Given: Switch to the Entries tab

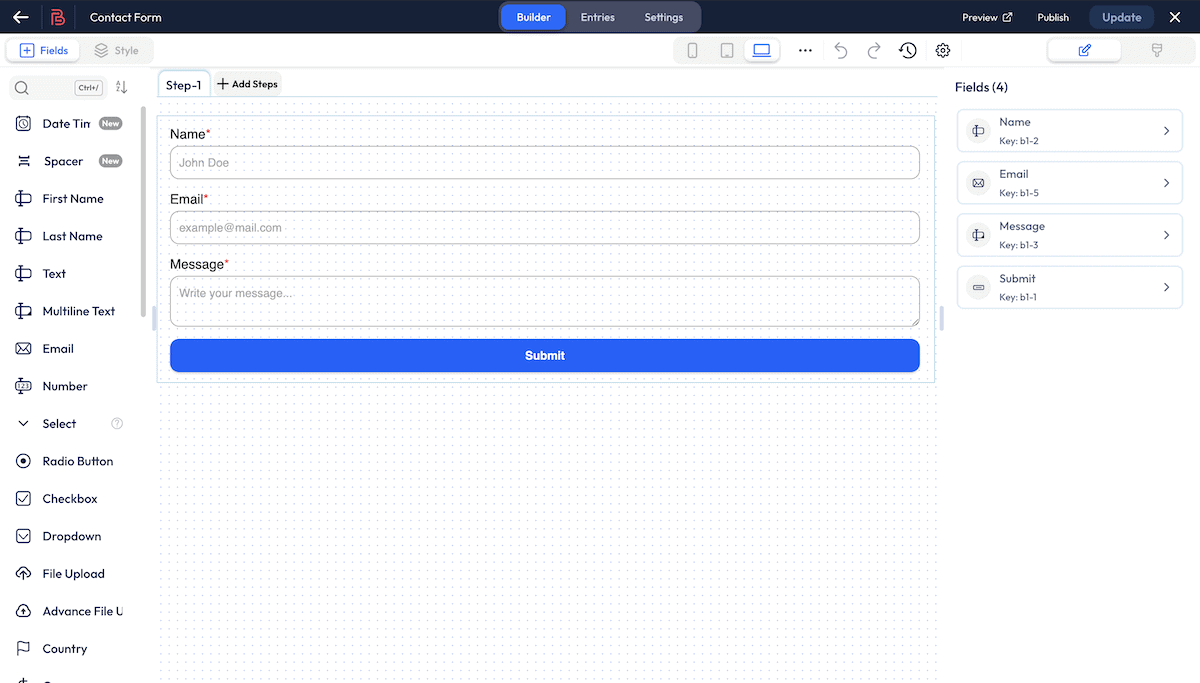Looking at the screenshot, I should click(598, 17).
